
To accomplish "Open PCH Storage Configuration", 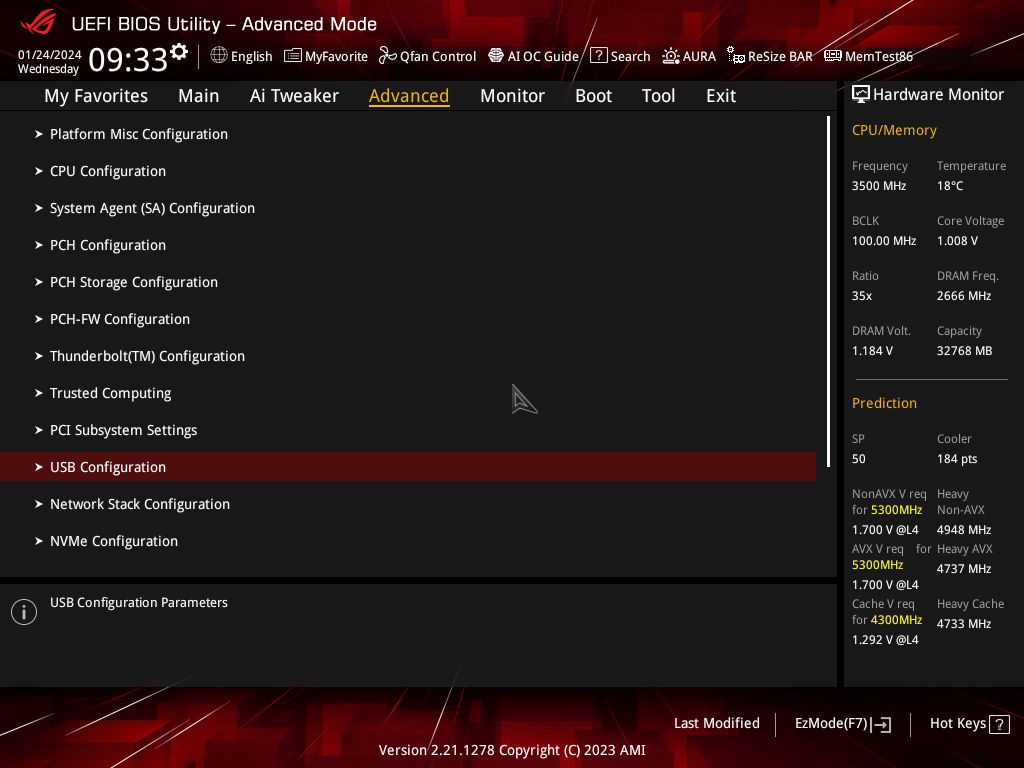I will (x=134, y=282).
